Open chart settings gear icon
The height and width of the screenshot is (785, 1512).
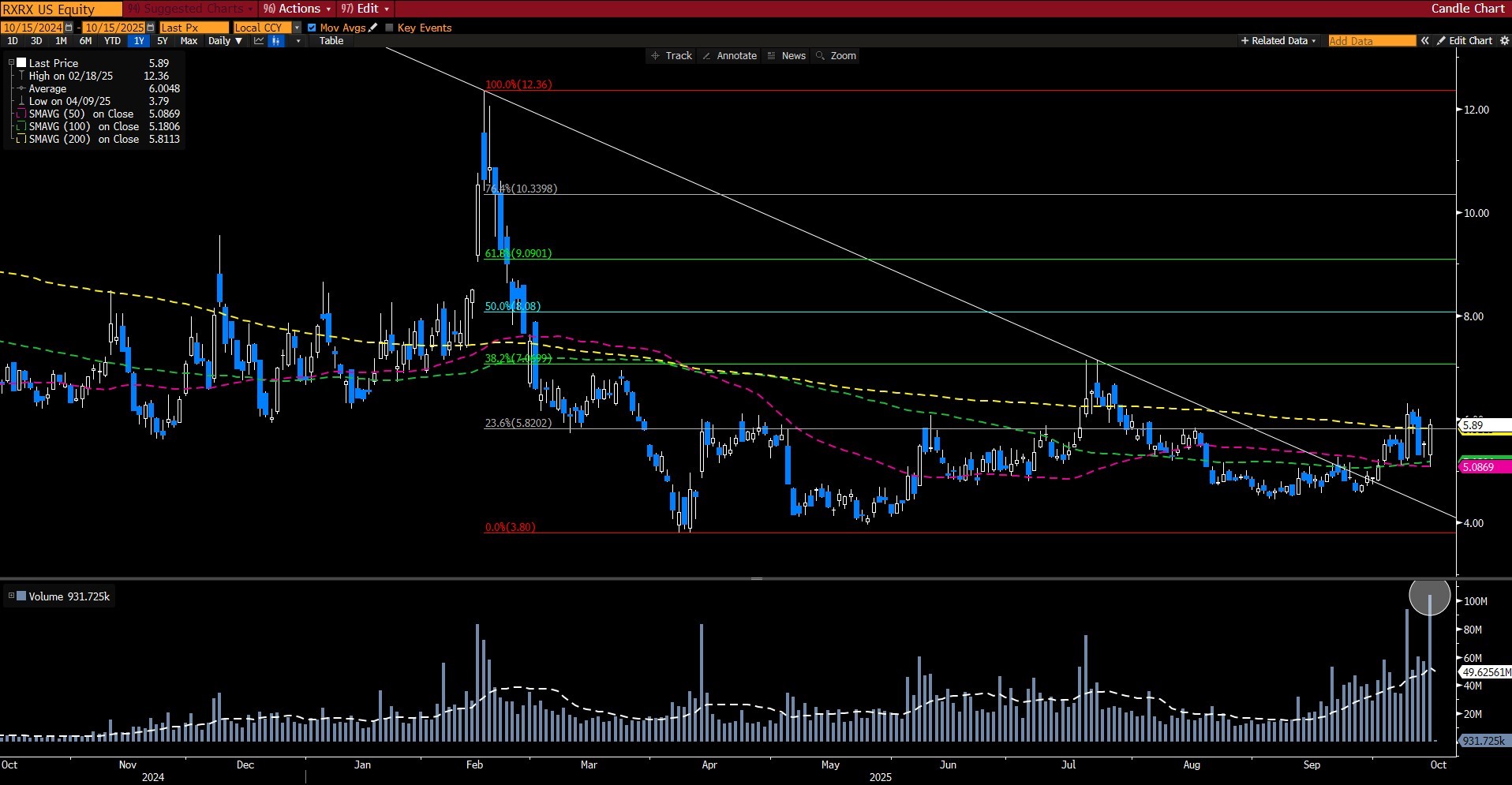click(298, 41)
